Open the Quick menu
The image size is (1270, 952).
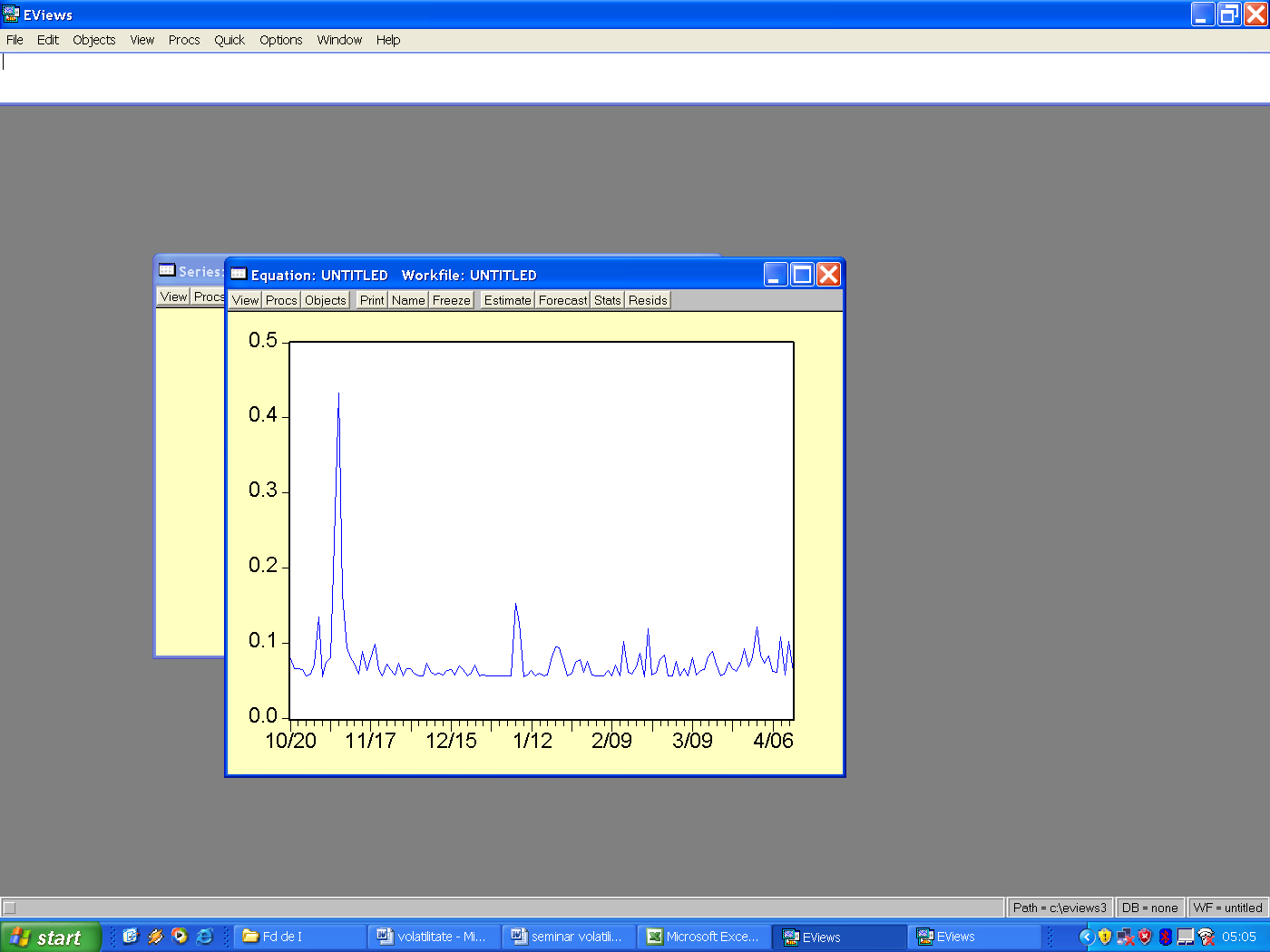[230, 40]
